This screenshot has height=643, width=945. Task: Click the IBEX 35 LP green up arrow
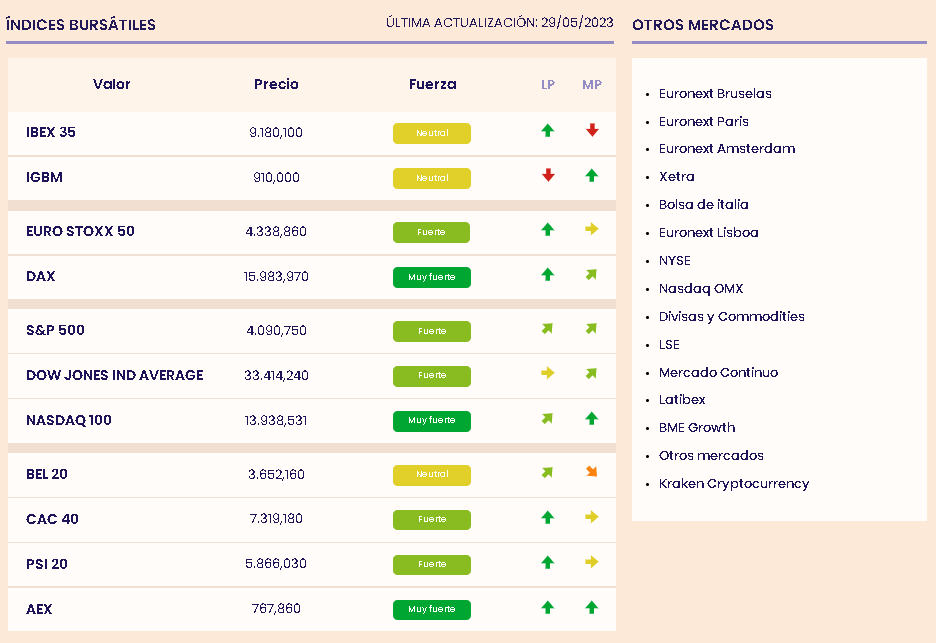click(547, 130)
